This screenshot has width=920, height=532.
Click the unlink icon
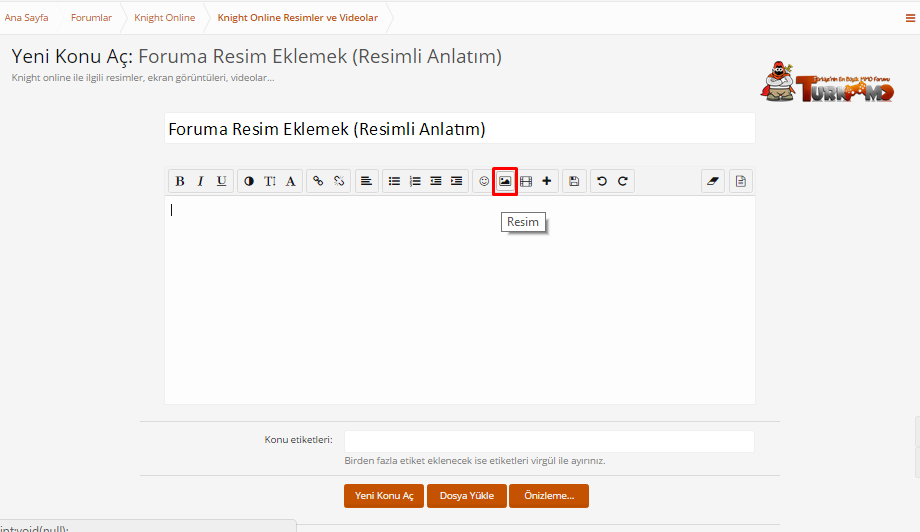tap(339, 181)
